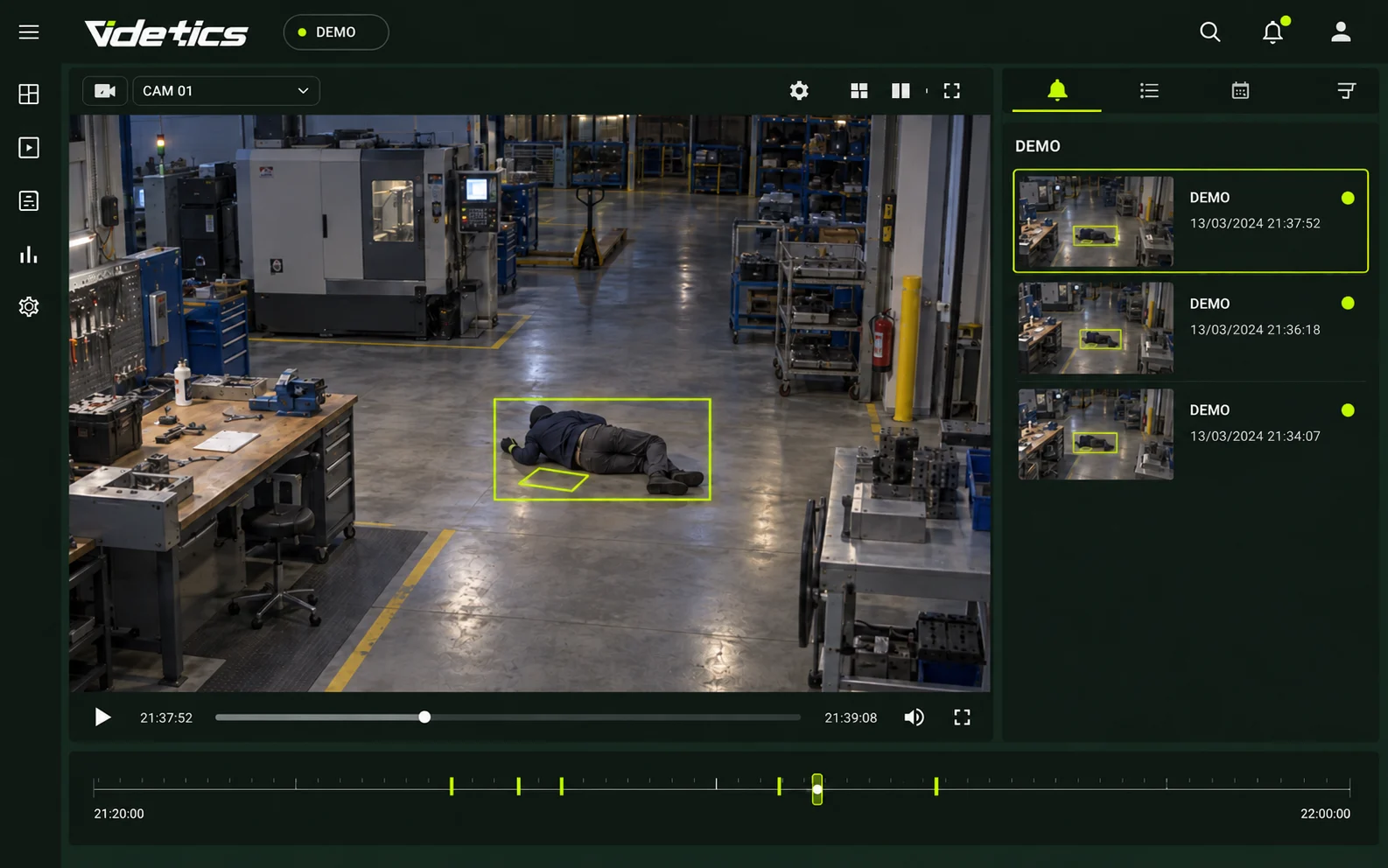Enter fullscreen from the player controls
The height and width of the screenshot is (868, 1388).
[962, 717]
